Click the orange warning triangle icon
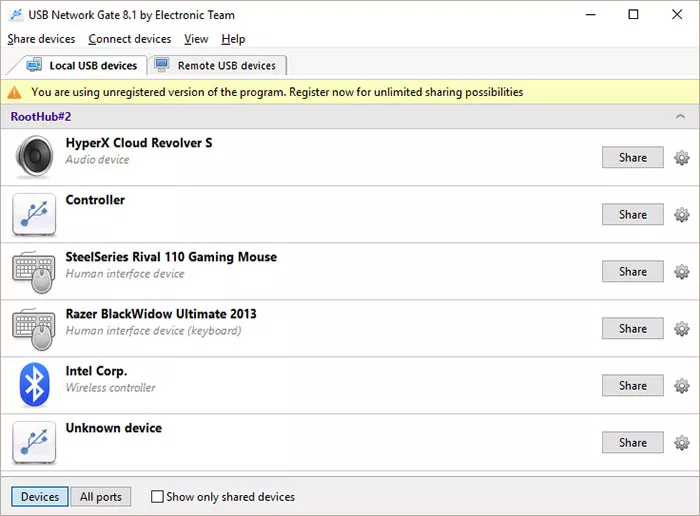 click(14, 92)
